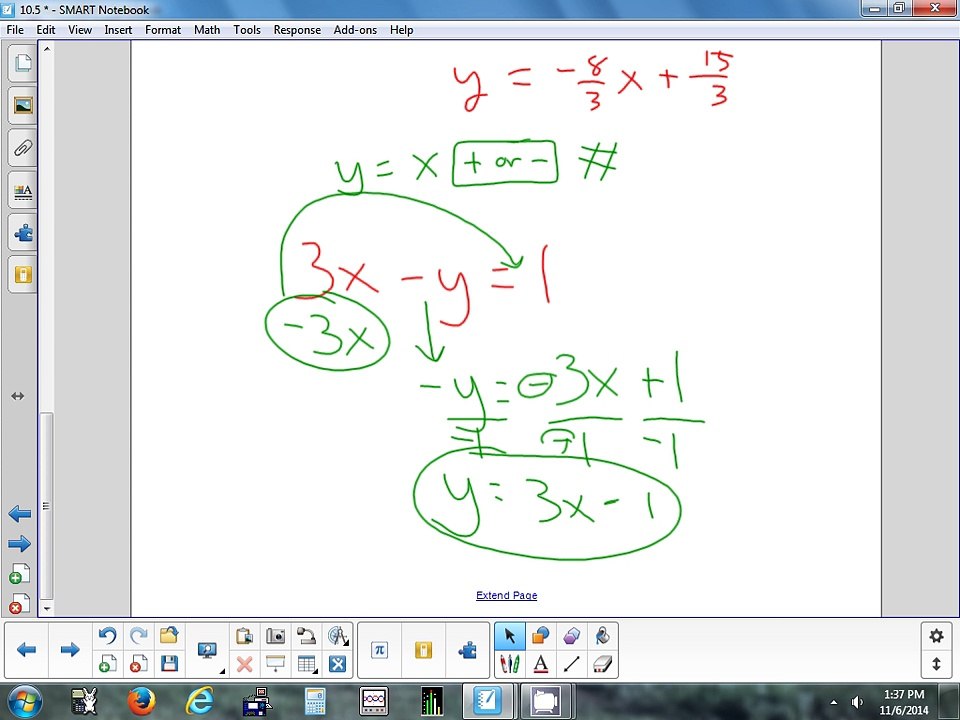Save the notebook file
Viewport: 960px width, 720px height.
coord(169,664)
